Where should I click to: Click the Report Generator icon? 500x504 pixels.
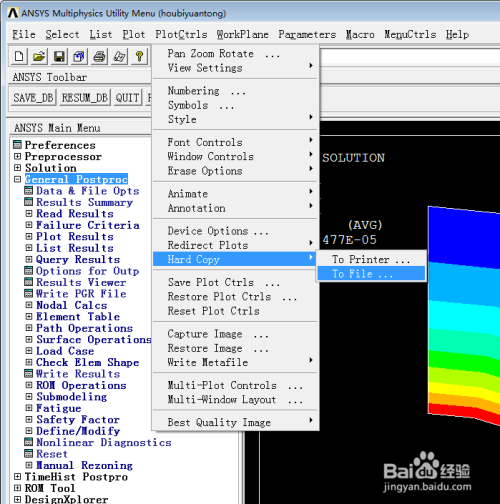click(119, 56)
